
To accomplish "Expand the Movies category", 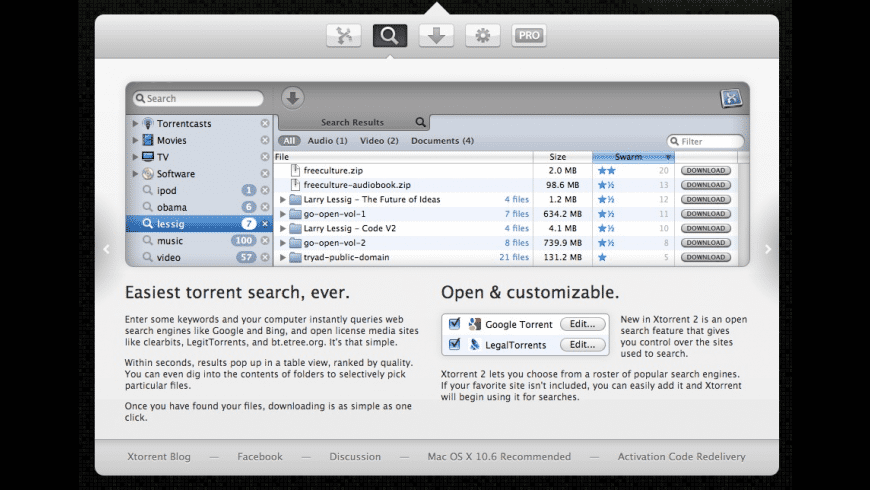I will (x=135, y=140).
